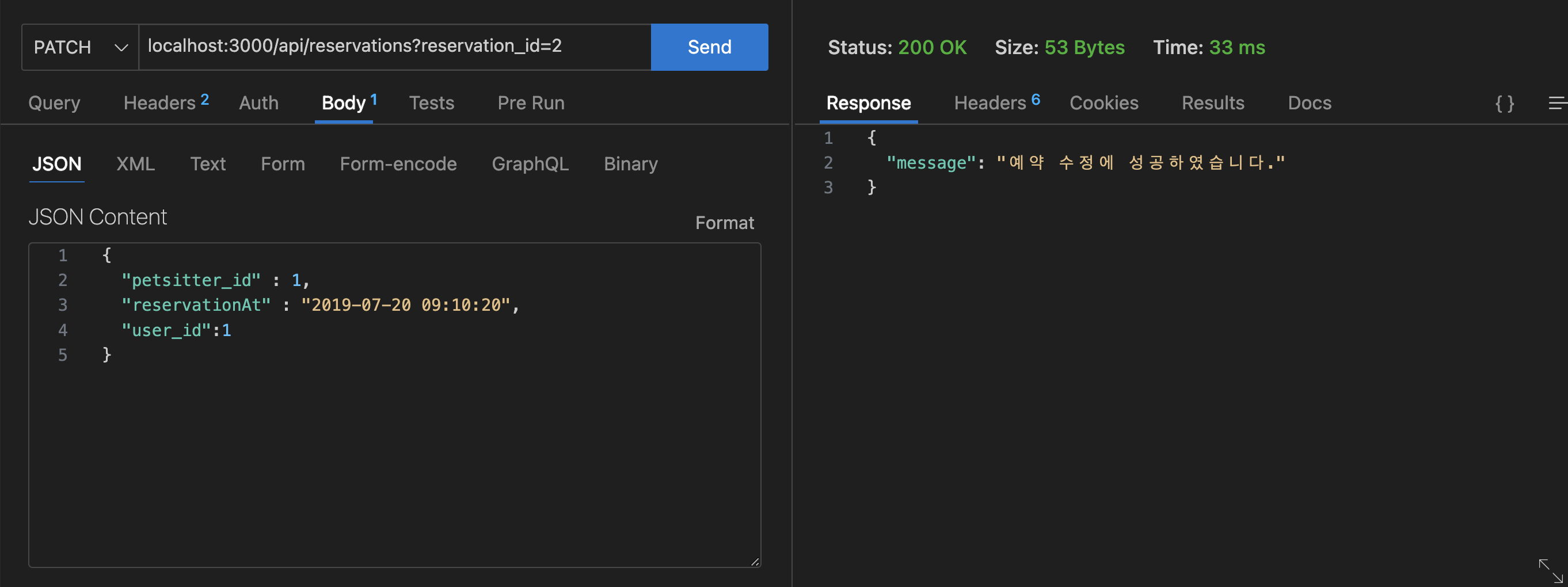The image size is (1568, 587).
Task: Open the response Headers 6 tab
Action: pos(997,102)
